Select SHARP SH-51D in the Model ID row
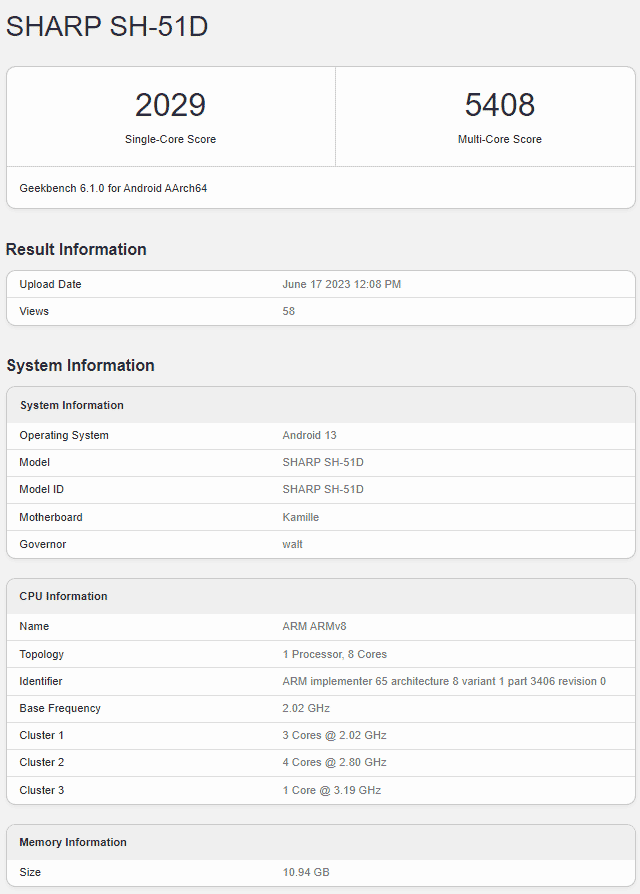640x894 pixels. [323, 489]
